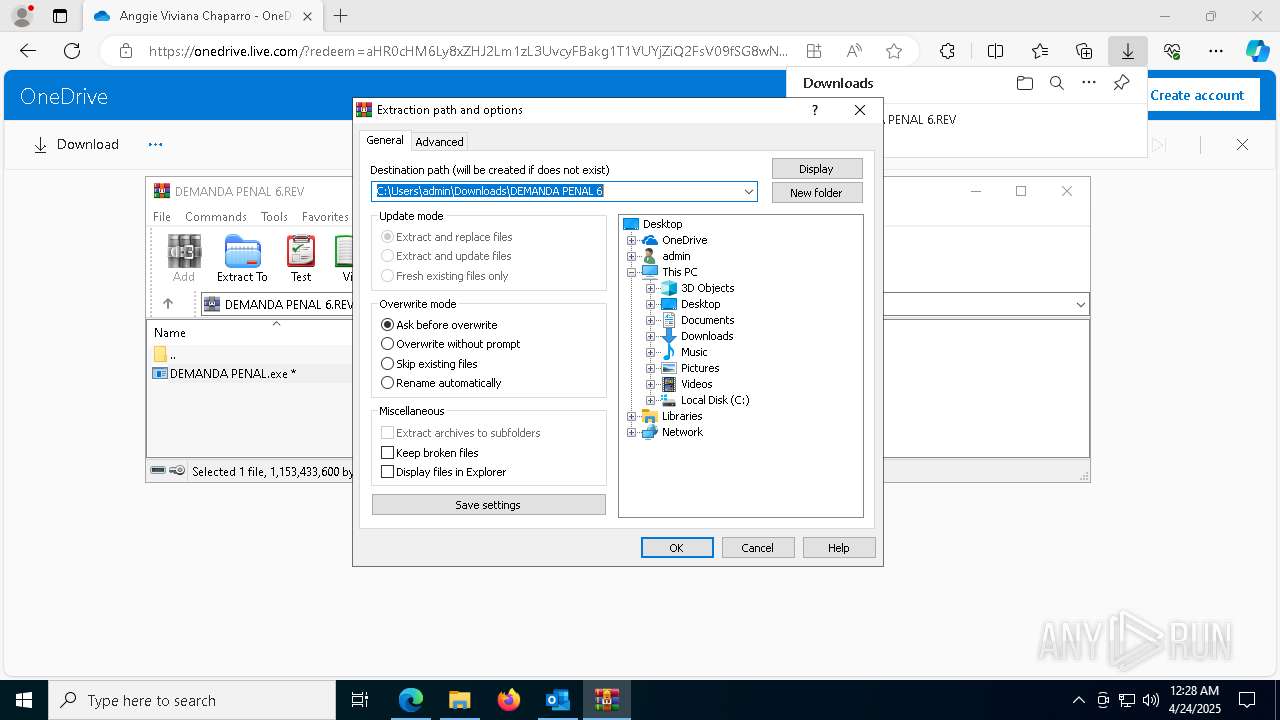Viewport: 1280px width, 720px height.
Task: Open Collections icon in Edge
Action: point(1084,51)
